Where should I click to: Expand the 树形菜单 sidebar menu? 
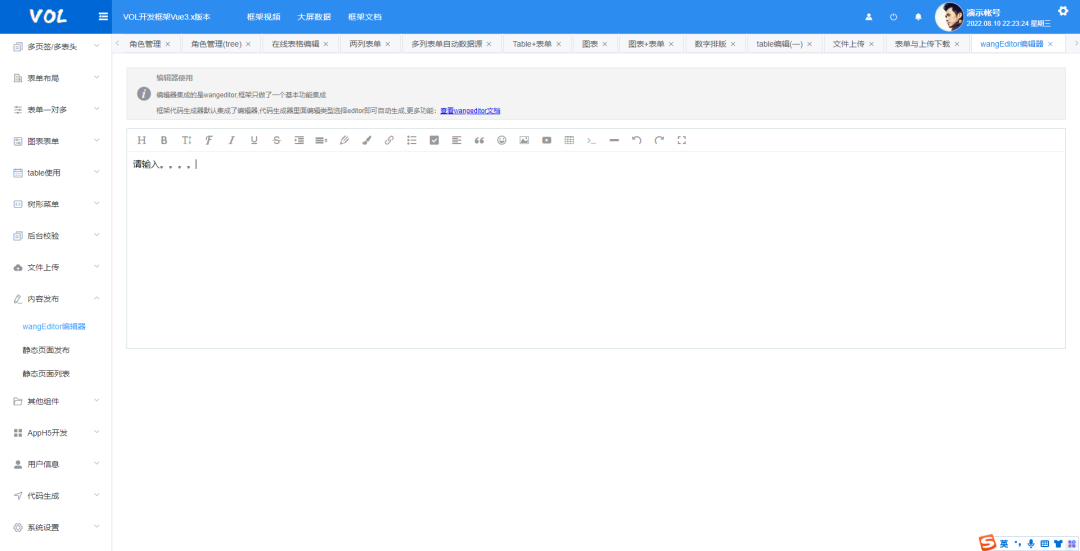pos(56,204)
